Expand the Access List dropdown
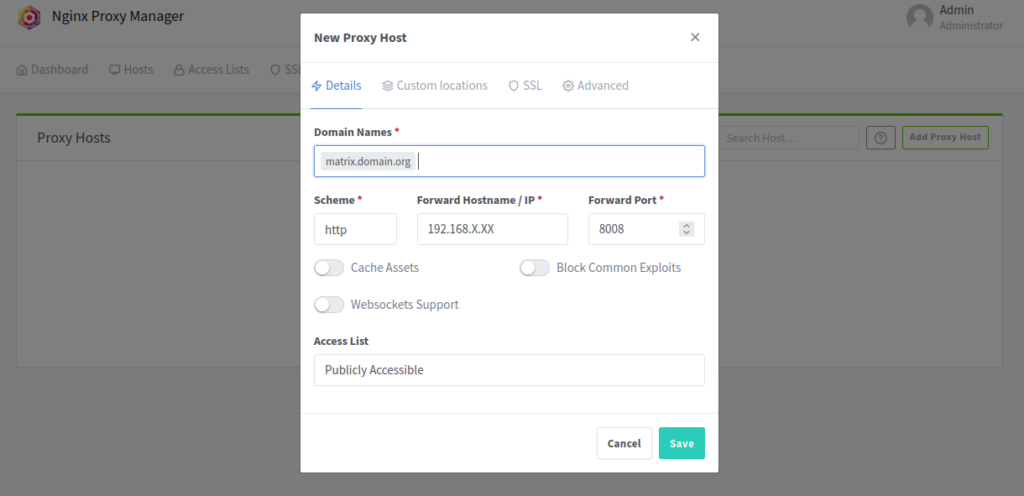 point(509,370)
